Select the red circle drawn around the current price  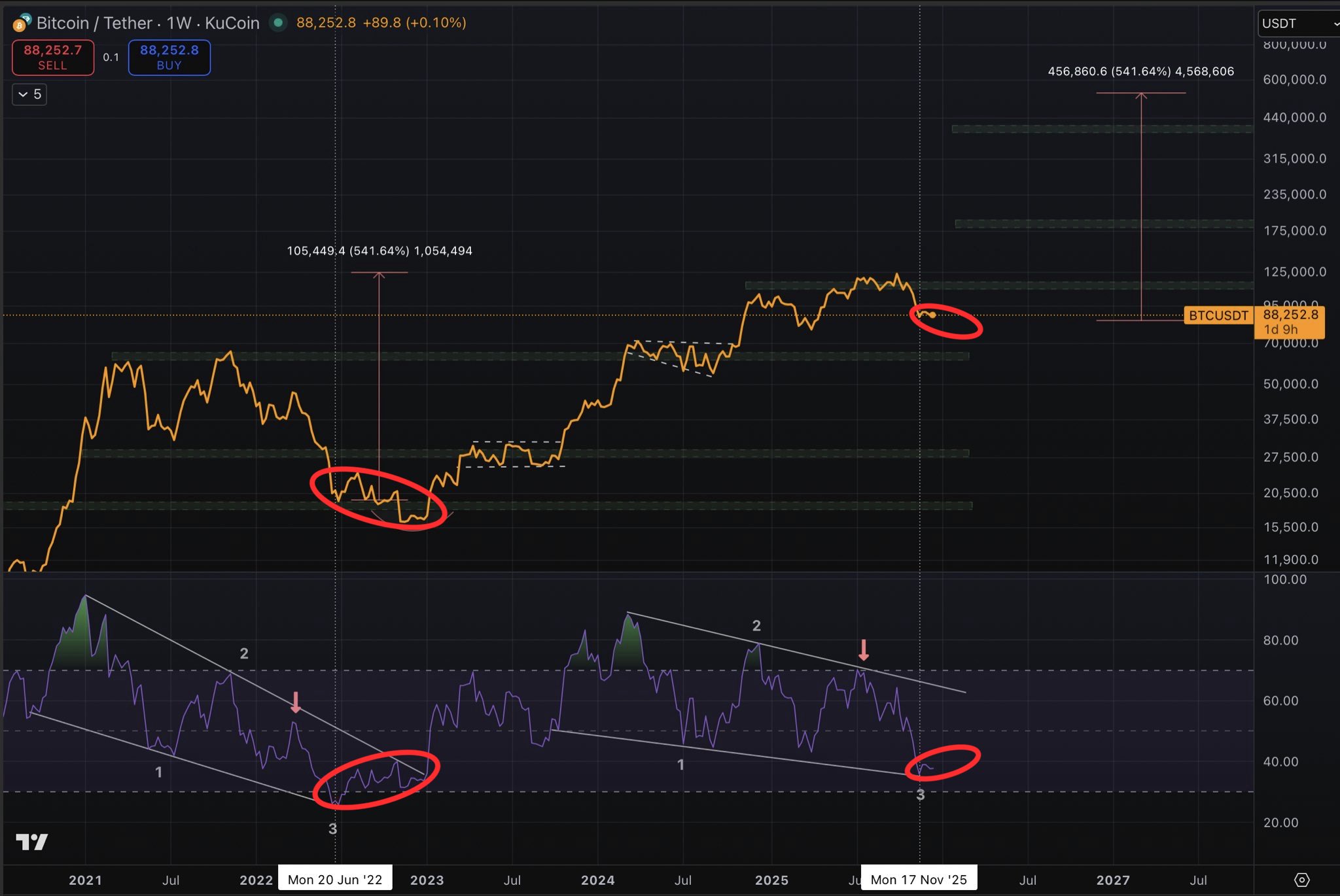[x=947, y=322]
